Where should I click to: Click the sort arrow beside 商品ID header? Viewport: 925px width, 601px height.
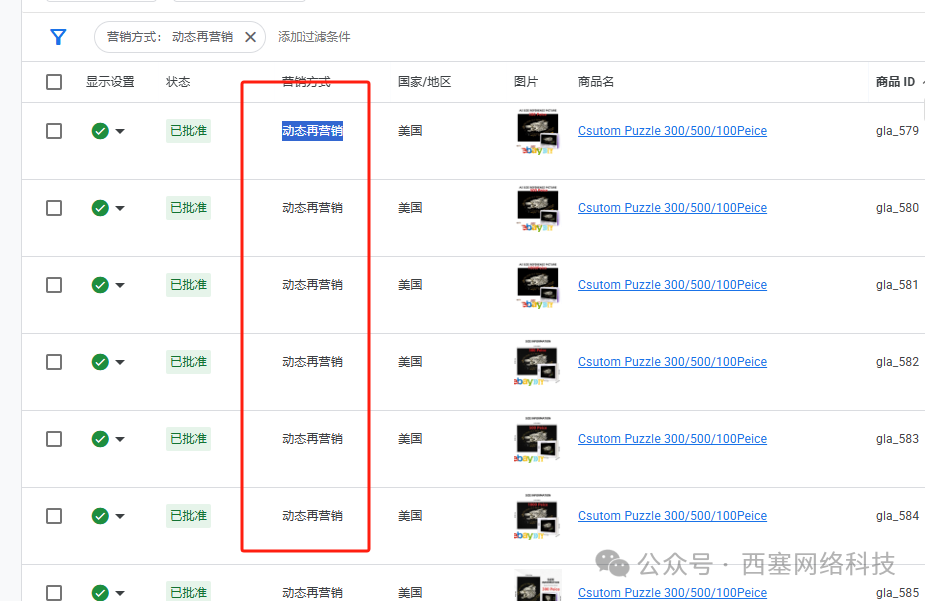pos(921,82)
